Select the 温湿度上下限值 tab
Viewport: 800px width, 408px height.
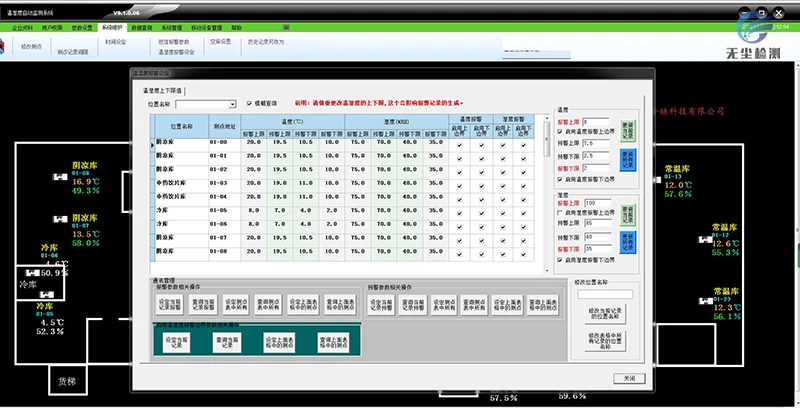tap(161, 88)
